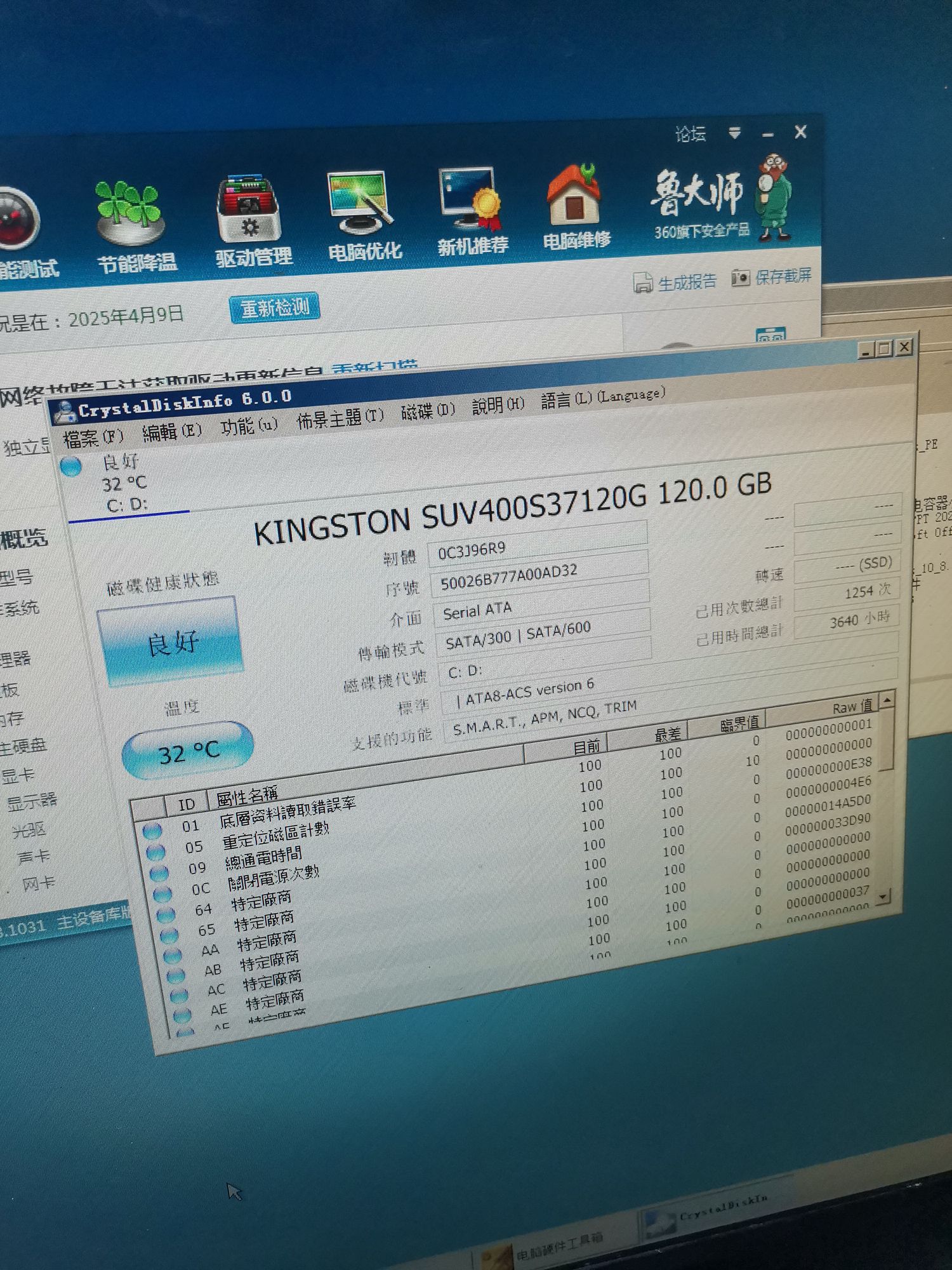Click raw value 000000000E38
Image resolution: width=952 pixels, height=1270 pixels.
coord(828,767)
